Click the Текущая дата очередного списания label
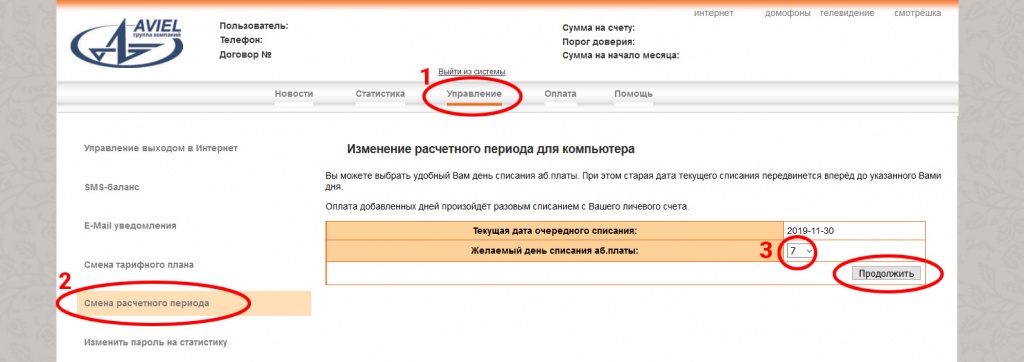Viewport: 1024px width, 362px height. [x=554, y=231]
